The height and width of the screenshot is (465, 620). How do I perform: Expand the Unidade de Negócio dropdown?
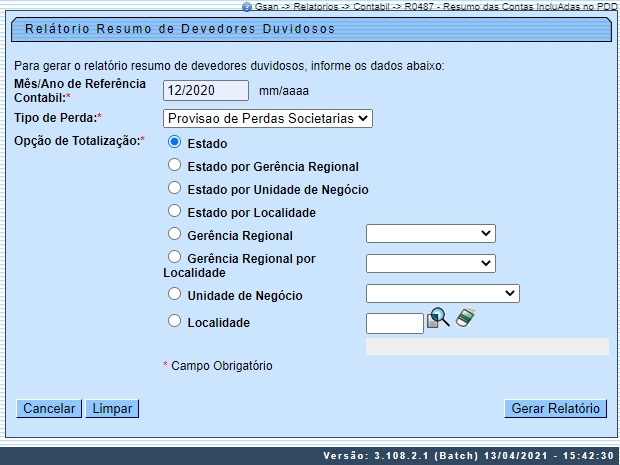tap(443, 293)
